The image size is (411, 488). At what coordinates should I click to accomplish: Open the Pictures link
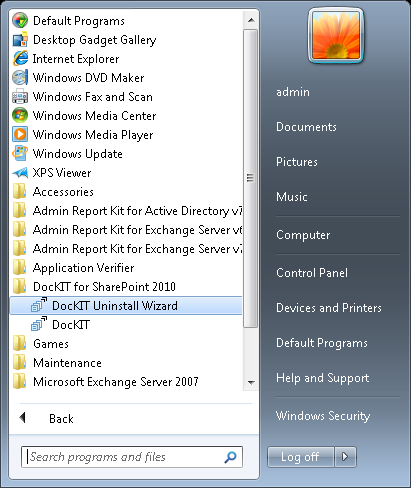(297, 162)
